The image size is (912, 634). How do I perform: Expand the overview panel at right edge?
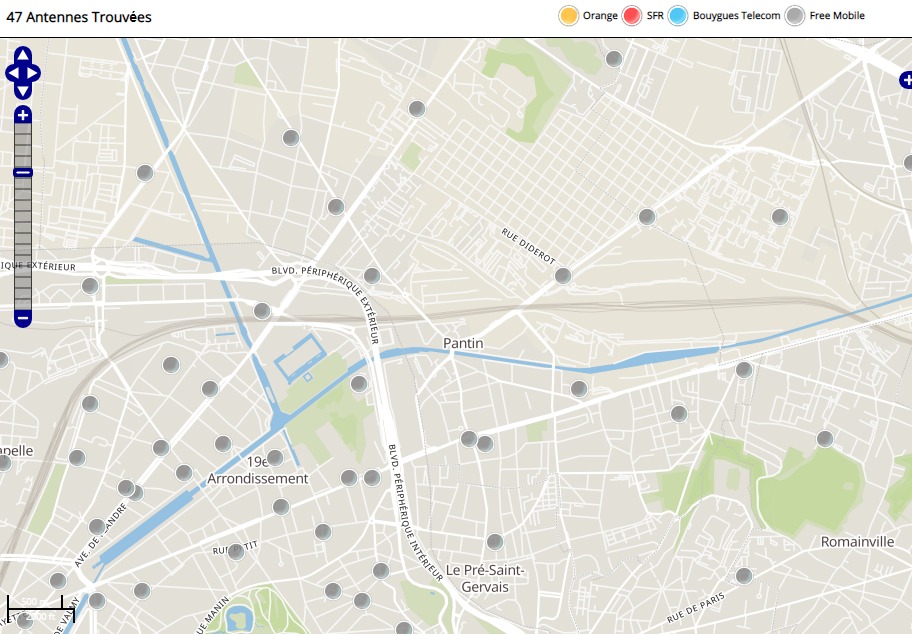tap(905, 80)
